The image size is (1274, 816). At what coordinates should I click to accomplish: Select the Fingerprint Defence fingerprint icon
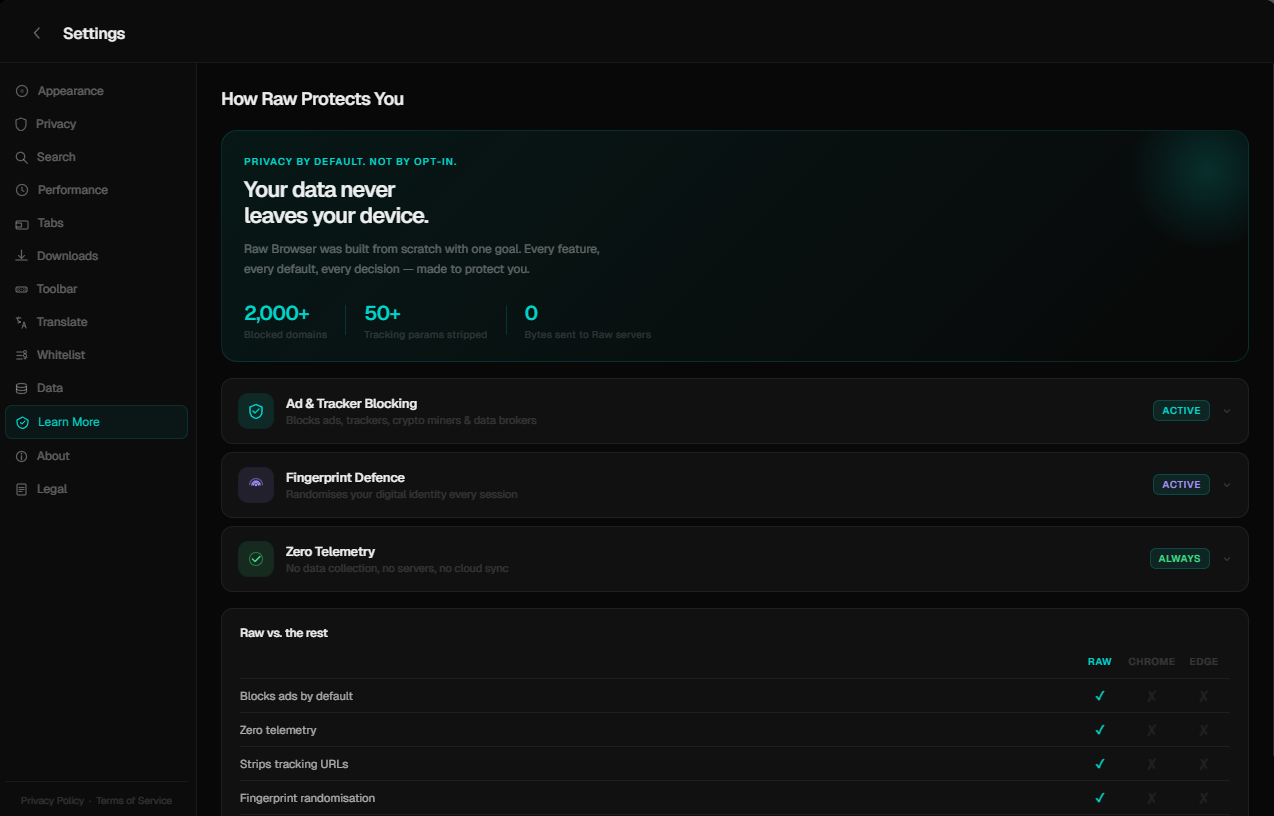256,484
